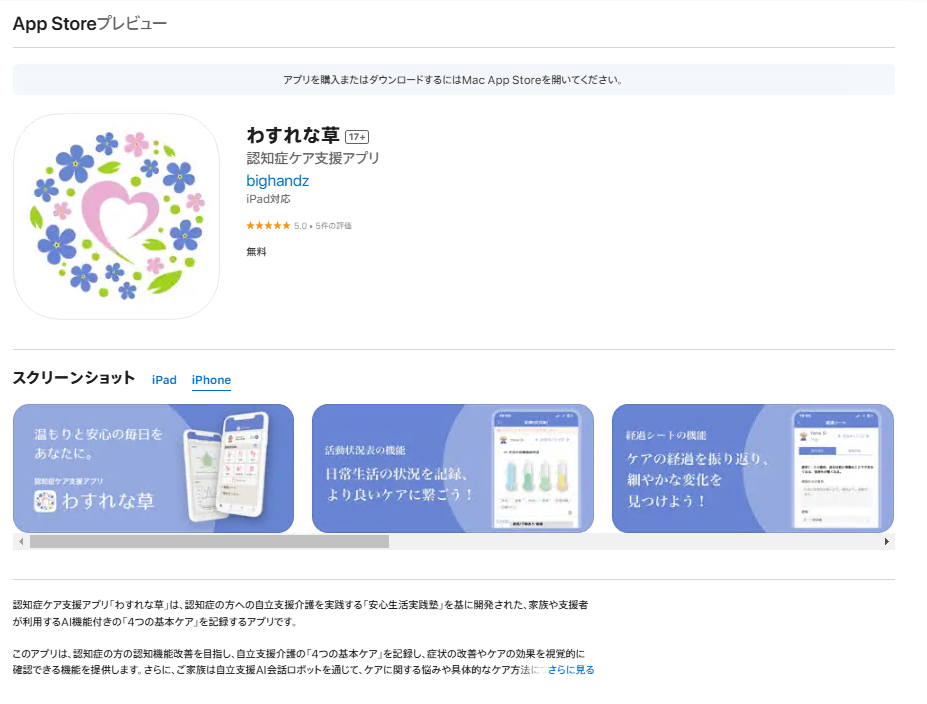
Task: Click the five-star rating icons
Action: click(x=268, y=225)
